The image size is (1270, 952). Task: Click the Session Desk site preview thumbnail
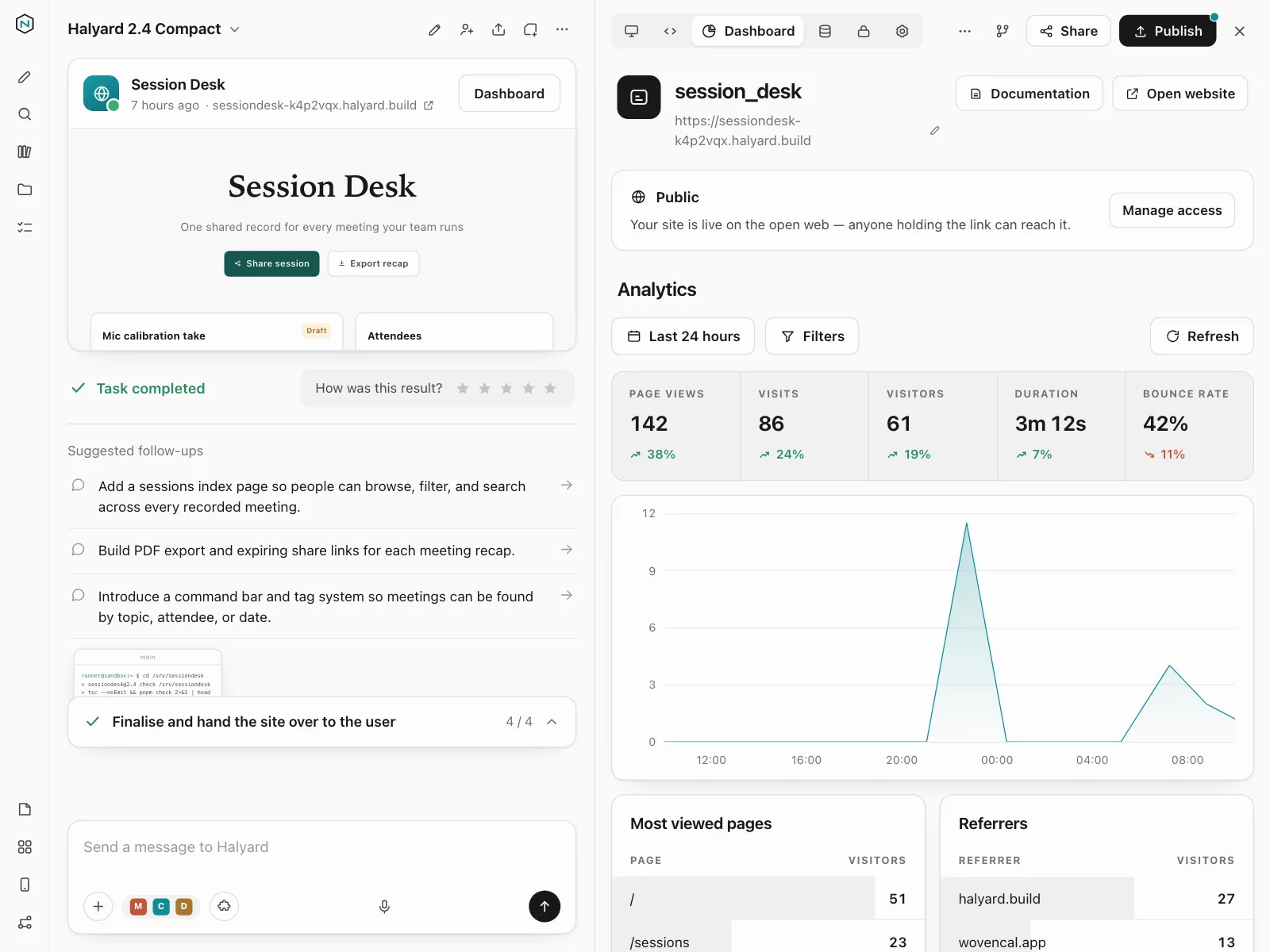click(x=322, y=240)
